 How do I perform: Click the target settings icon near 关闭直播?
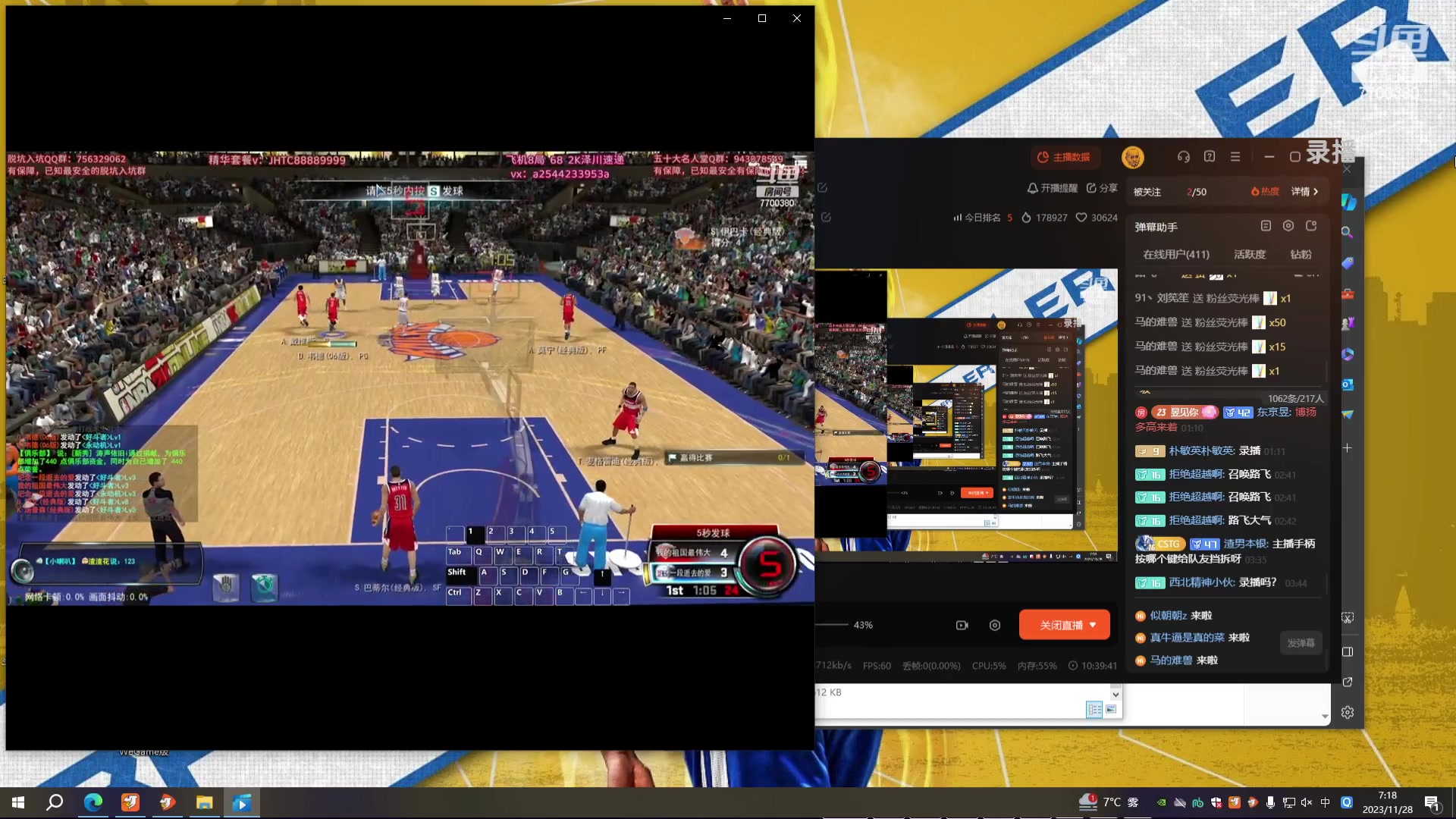tap(995, 625)
